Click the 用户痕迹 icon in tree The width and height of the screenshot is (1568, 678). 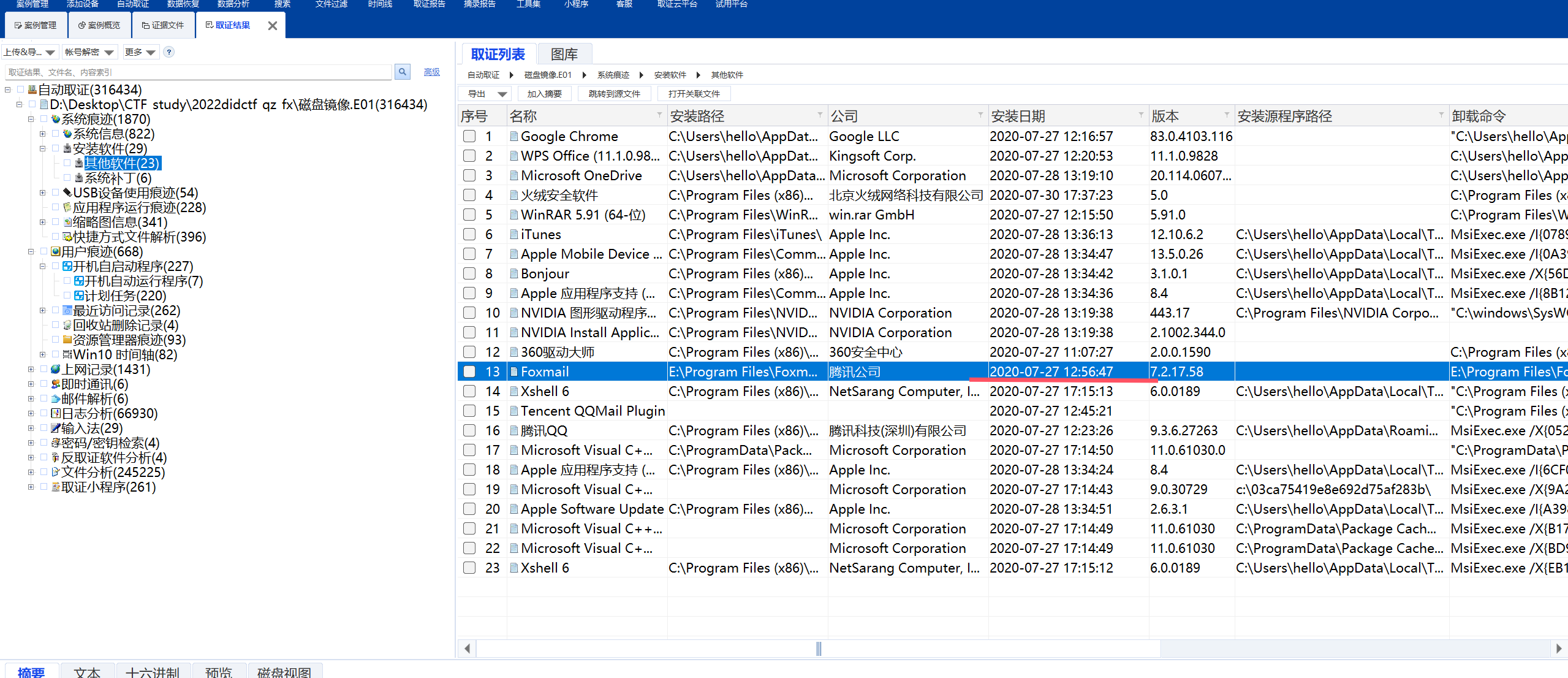coord(56,251)
